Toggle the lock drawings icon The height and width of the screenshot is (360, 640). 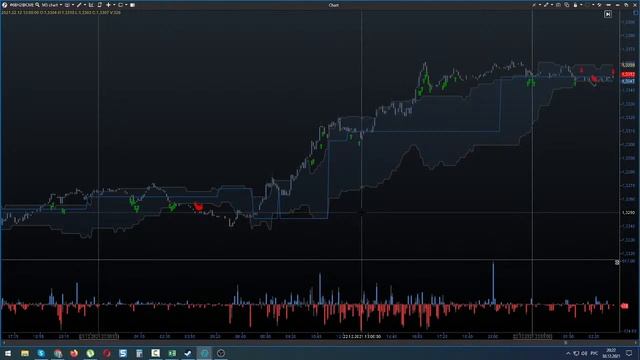coord(576,5)
